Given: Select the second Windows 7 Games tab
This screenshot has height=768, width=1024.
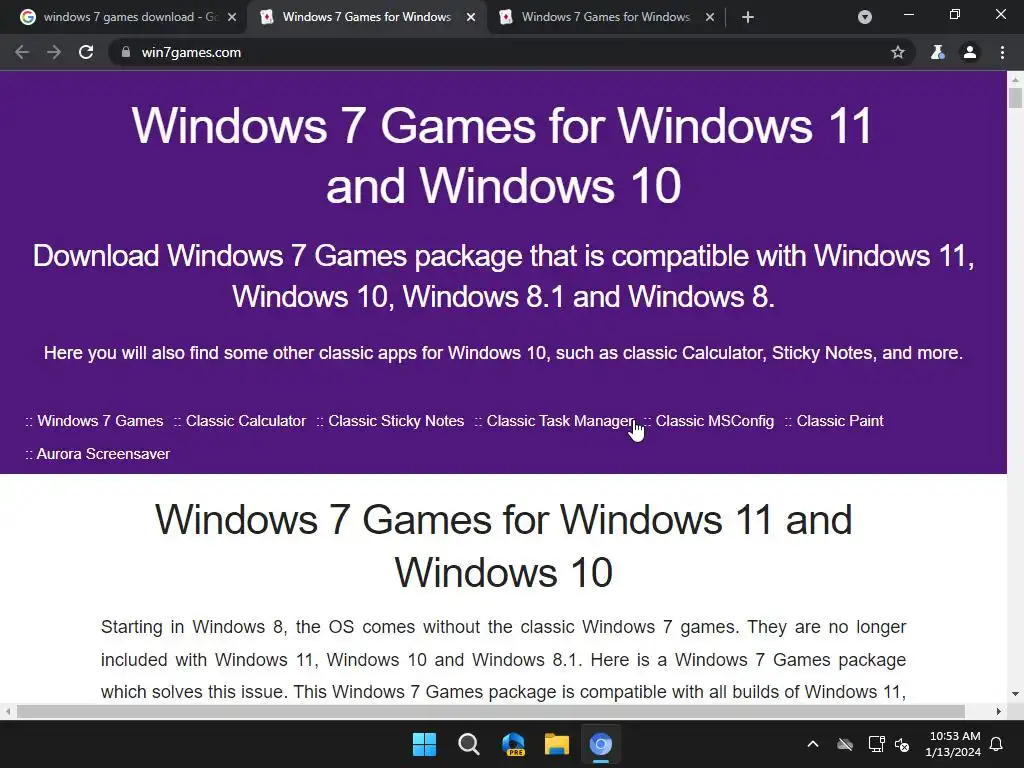Looking at the screenshot, I should pyautogui.click(x=366, y=17).
